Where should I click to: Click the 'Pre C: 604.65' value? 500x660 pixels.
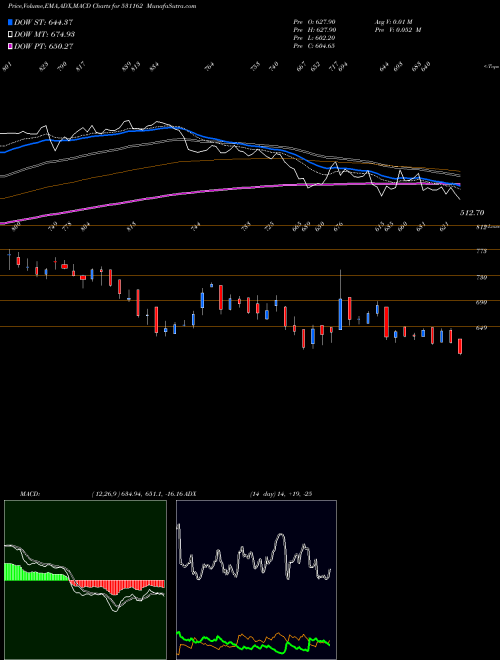click(x=314, y=46)
